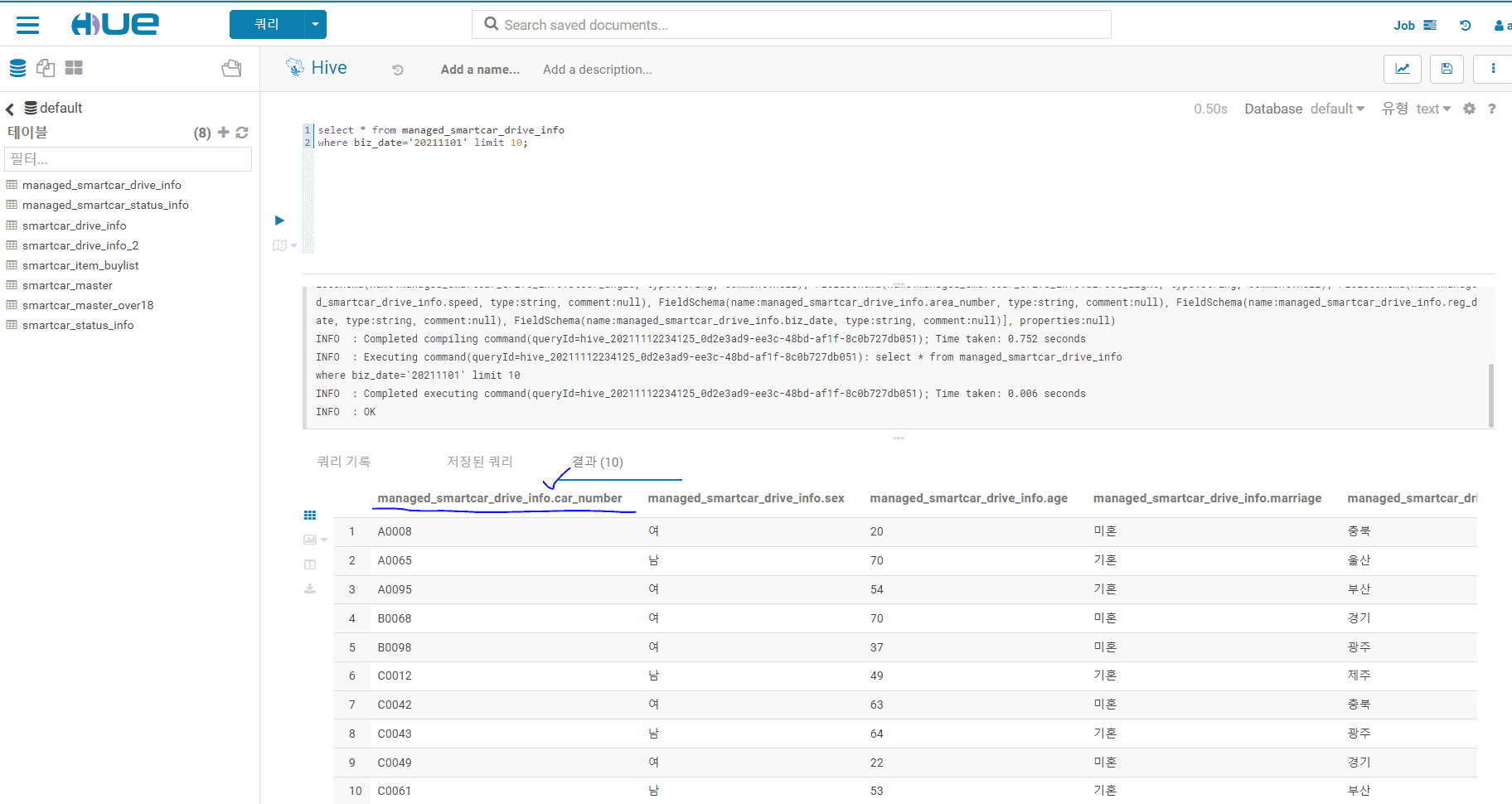Open the Job browser icon
The height and width of the screenshot is (804, 1512).
[x=1430, y=25]
